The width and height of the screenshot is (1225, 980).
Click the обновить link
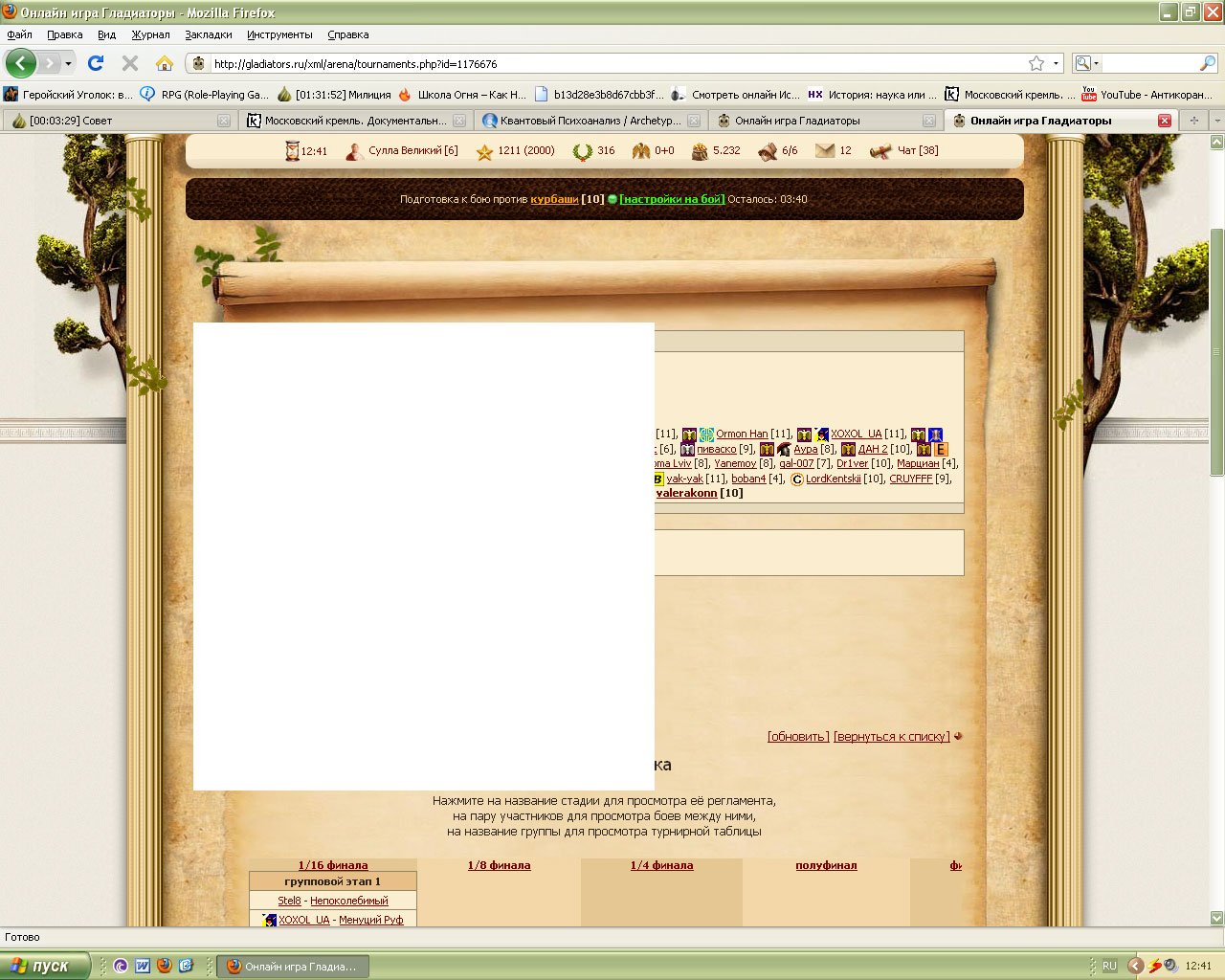point(798,737)
